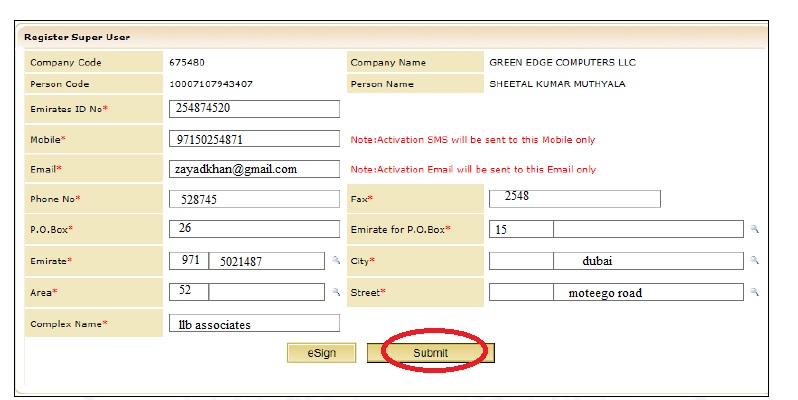Click the Phone No input field
Image resolution: width=798 pixels, height=400 pixels.
254,199
